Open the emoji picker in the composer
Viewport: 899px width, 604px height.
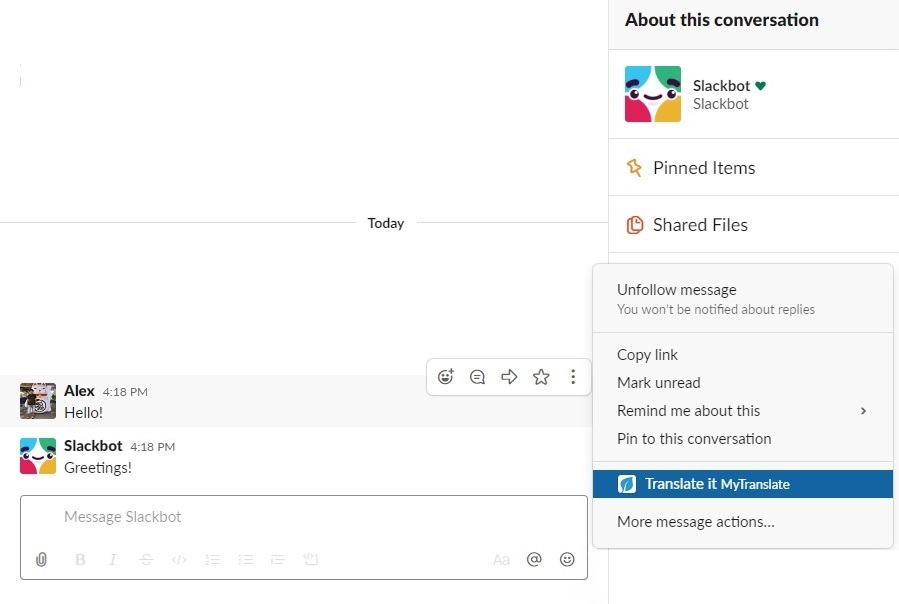[x=567, y=559]
